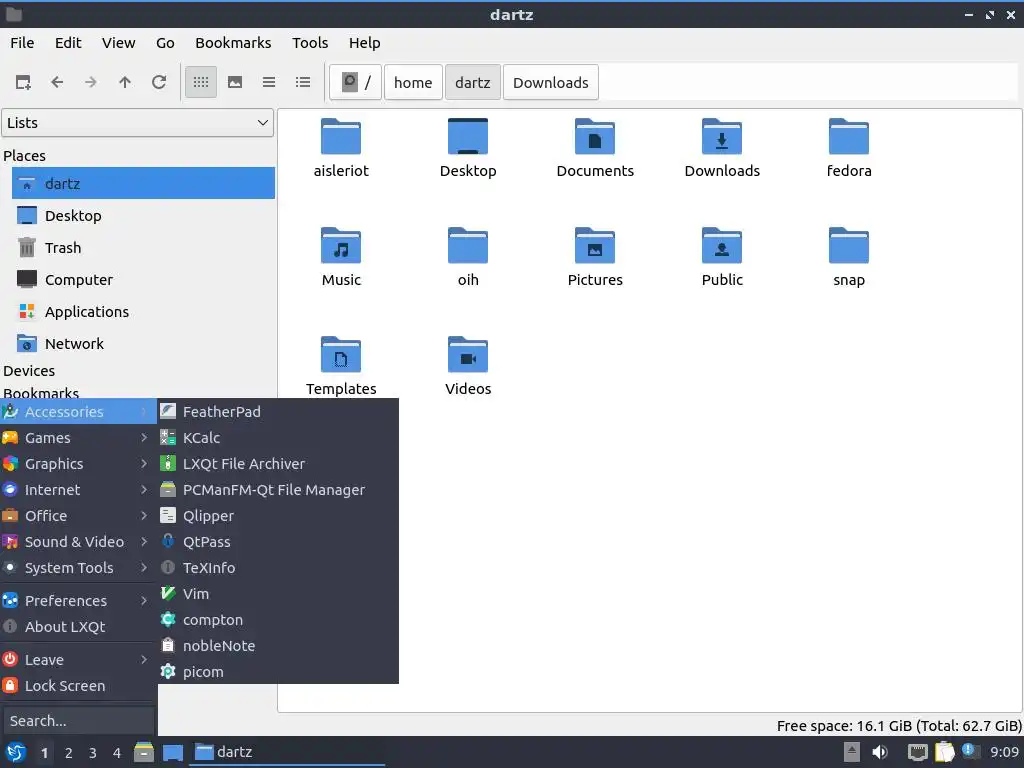Expand the Sound & Video category
Viewport: 1024px width, 768px height.
pyautogui.click(x=78, y=542)
